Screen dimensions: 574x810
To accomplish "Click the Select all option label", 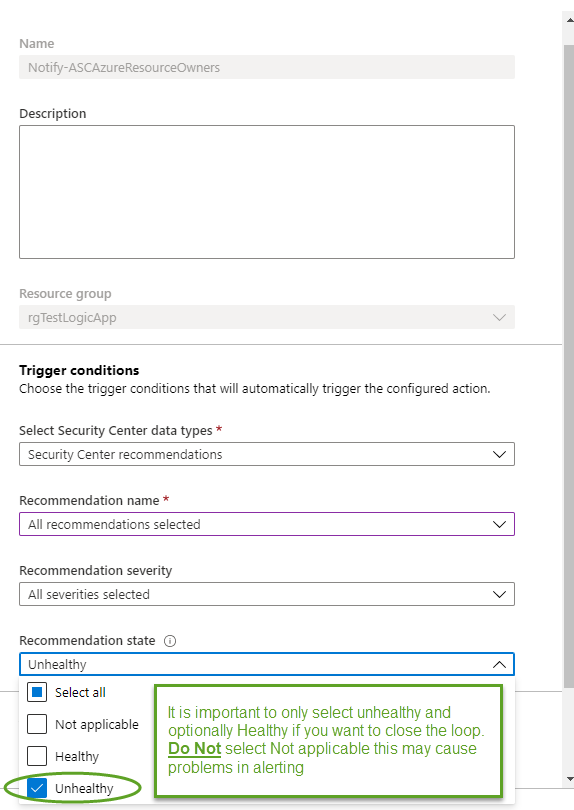I will [80, 693].
